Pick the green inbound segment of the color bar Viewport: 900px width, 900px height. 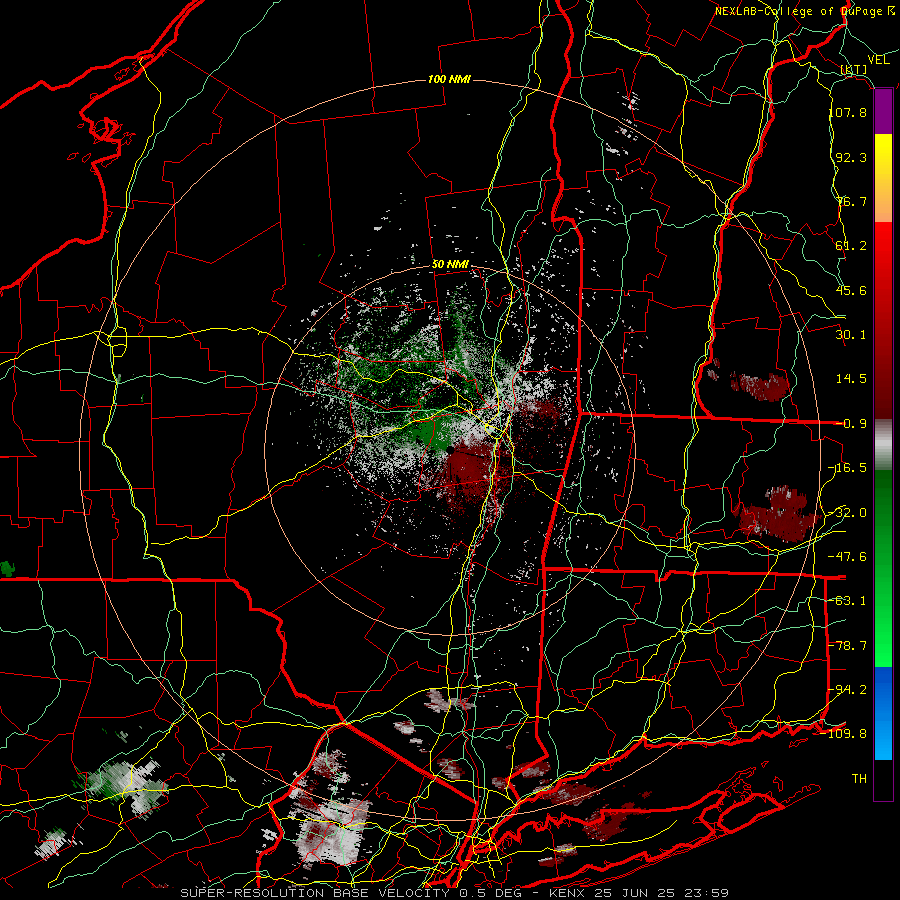[883, 568]
